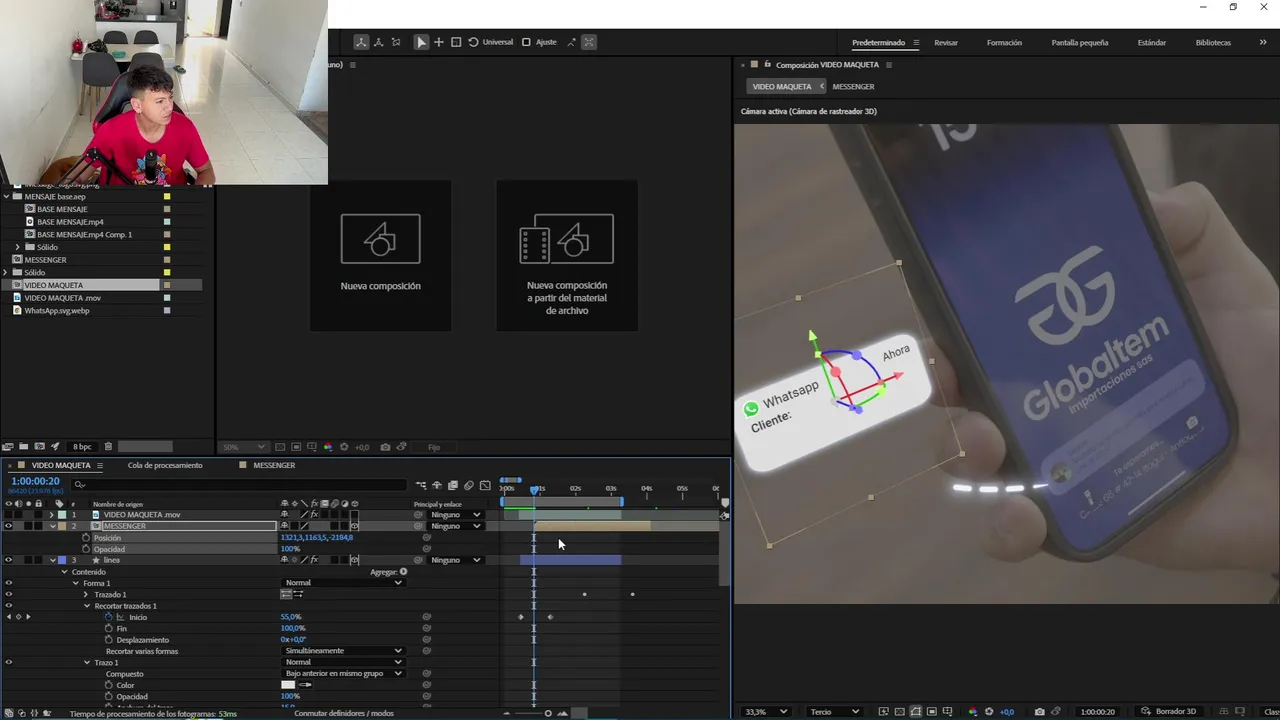Screen dimensions: 1280x720
Task: Pick the view axis mode icon
Action: pos(396,42)
